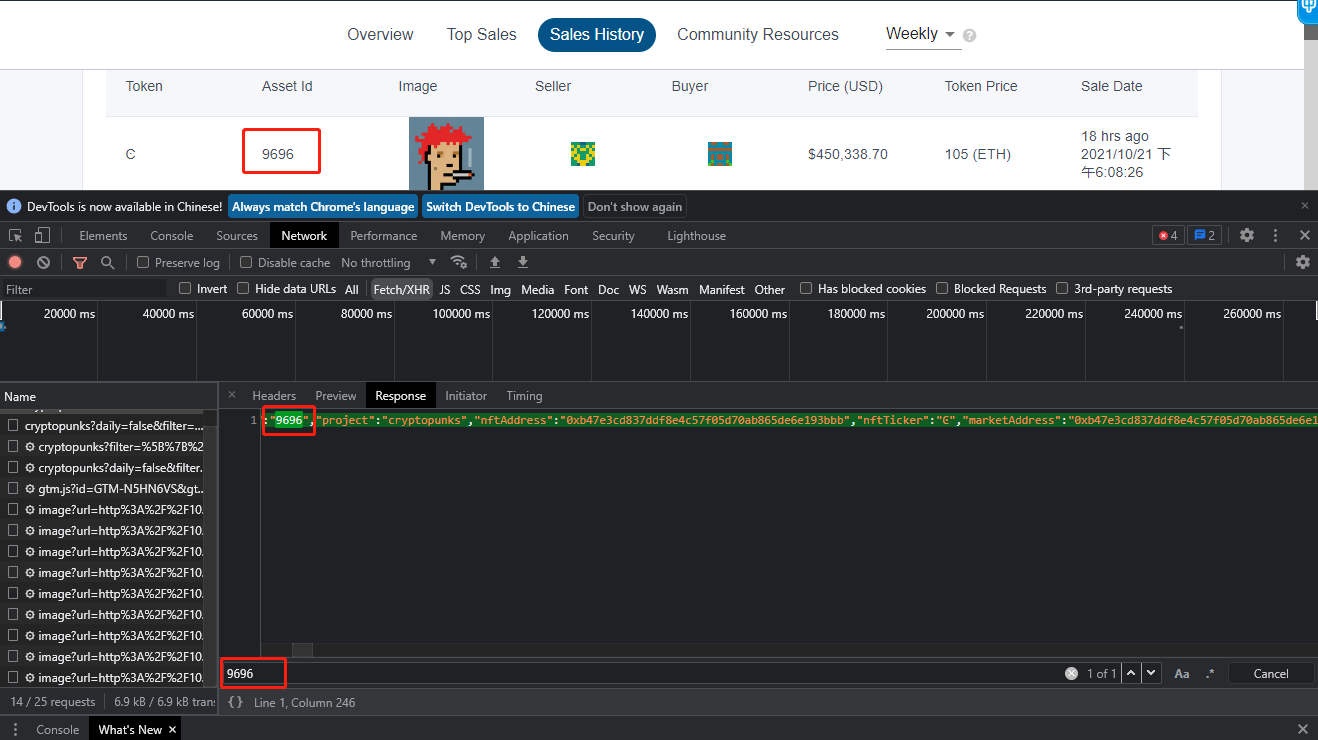The image size is (1318, 740).
Task: Export HAR file download arrow
Action: click(522, 262)
